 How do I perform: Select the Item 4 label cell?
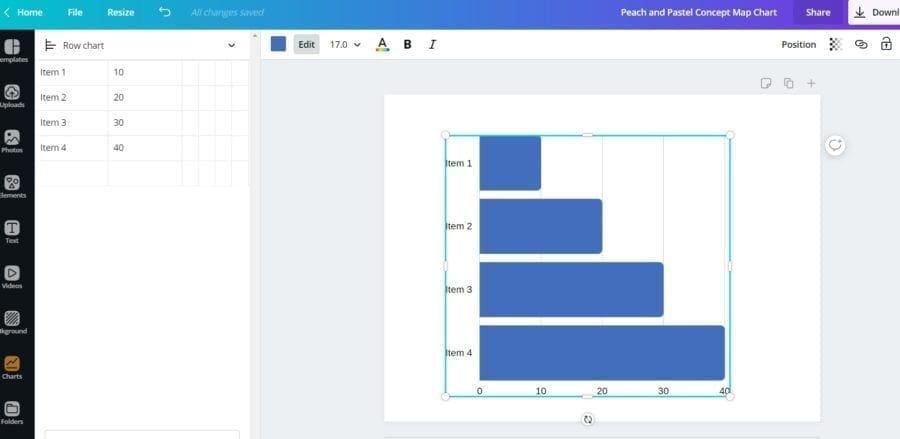tap(72, 148)
